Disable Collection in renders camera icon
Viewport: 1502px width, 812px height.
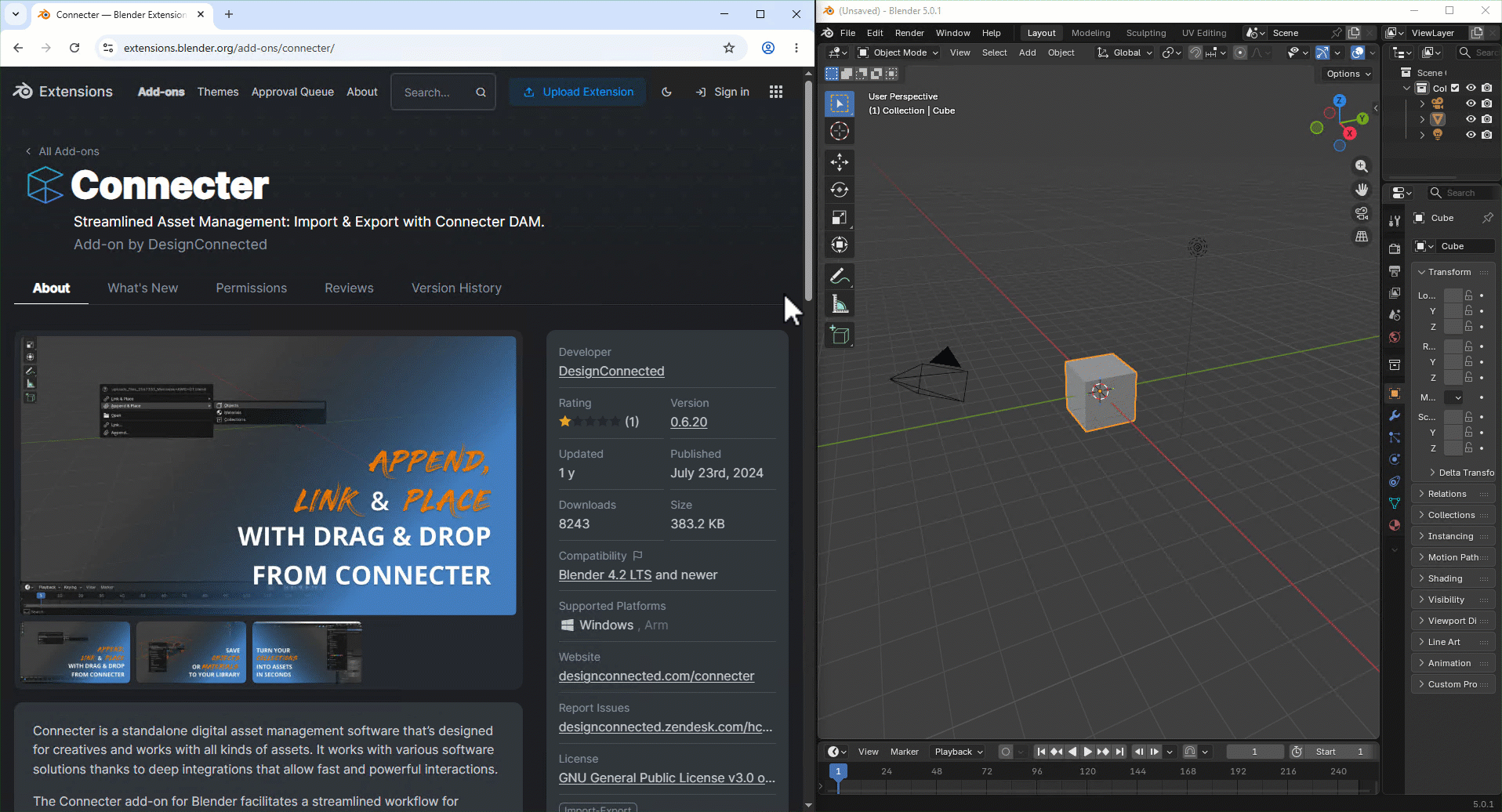point(1486,88)
